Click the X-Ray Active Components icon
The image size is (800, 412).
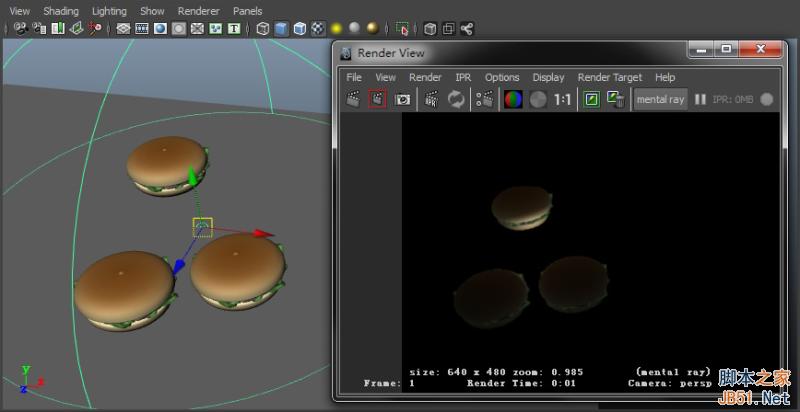click(448, 29)
